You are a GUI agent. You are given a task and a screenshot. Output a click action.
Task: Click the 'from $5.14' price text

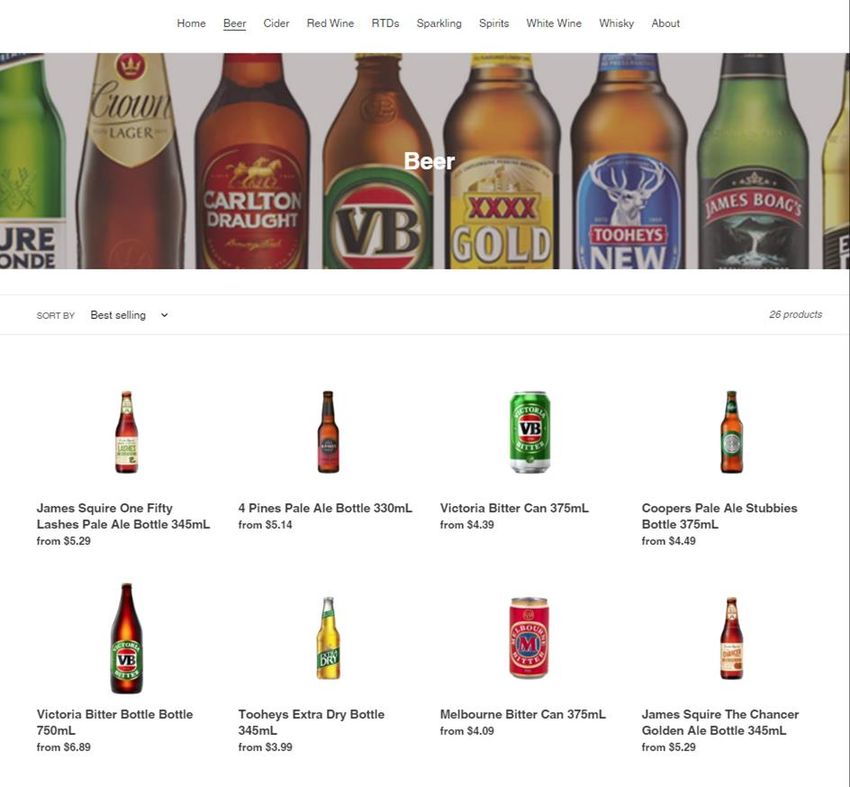click(x=265, y=525)
